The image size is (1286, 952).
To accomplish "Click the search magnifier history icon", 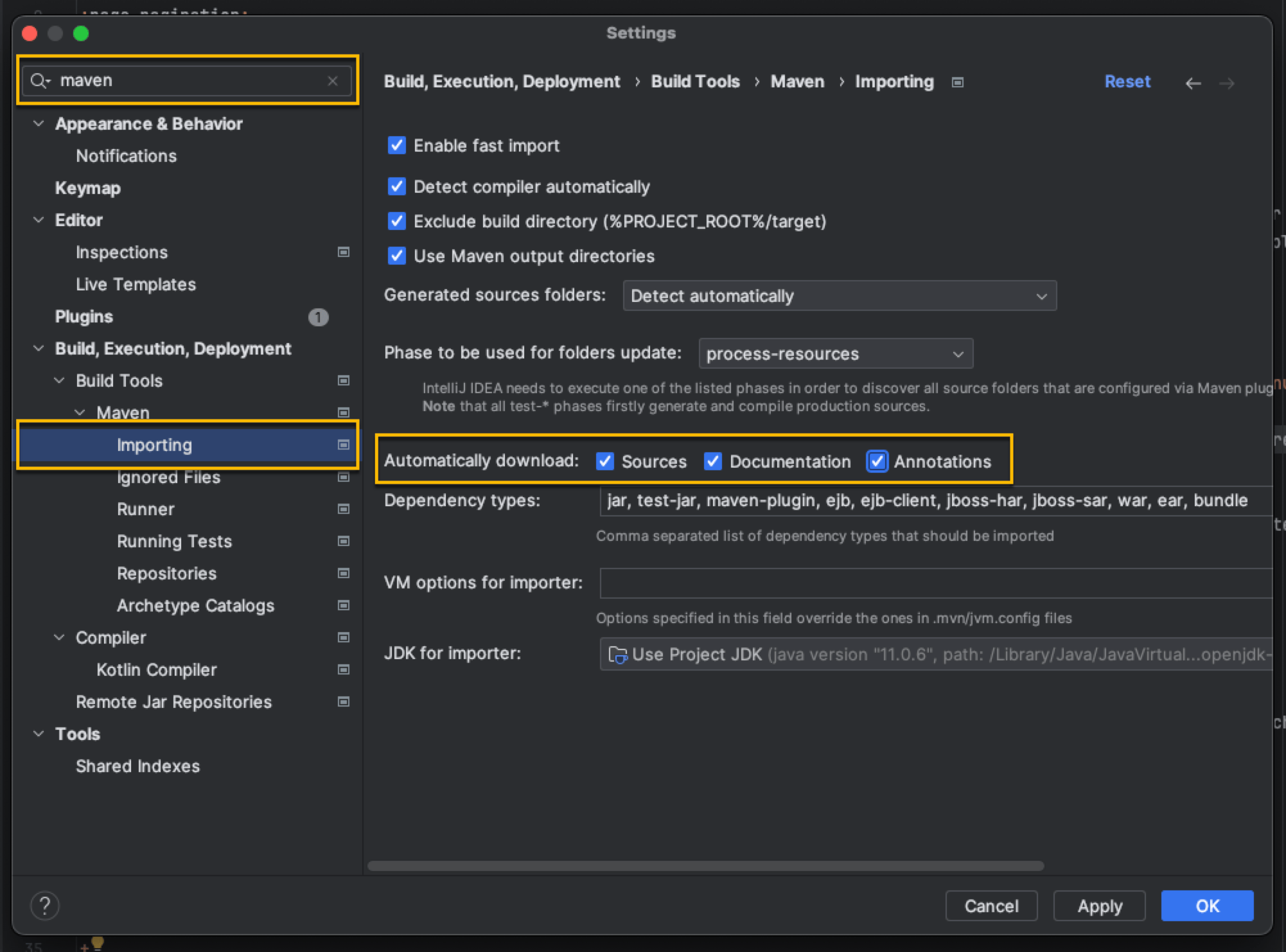I will (40, 81).
